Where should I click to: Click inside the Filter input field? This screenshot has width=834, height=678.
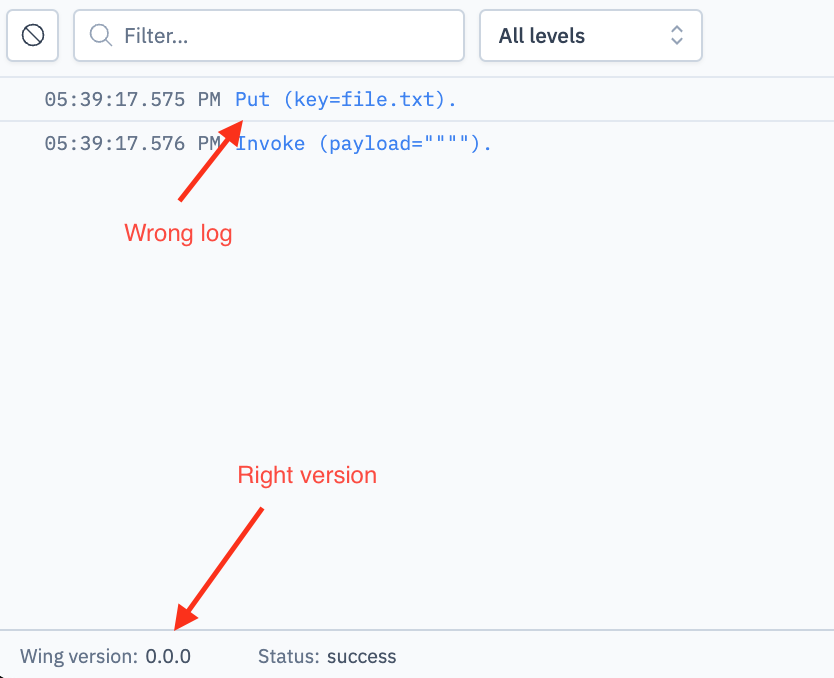(270, 35)
